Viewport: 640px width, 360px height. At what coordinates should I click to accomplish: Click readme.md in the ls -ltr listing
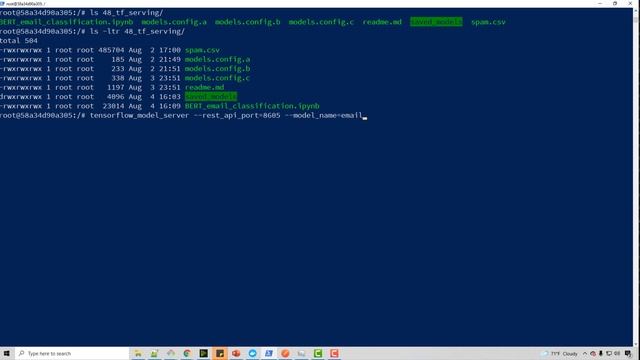click(204, 87)
